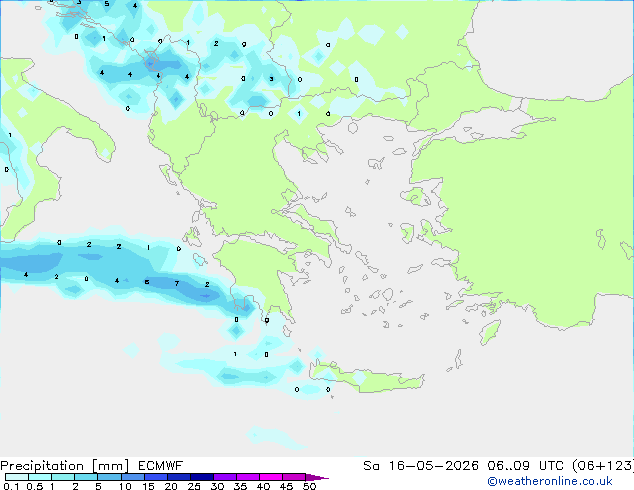Click the '10' legend scale number
This screenshot has width=634, height=490.
coord(125,486)
